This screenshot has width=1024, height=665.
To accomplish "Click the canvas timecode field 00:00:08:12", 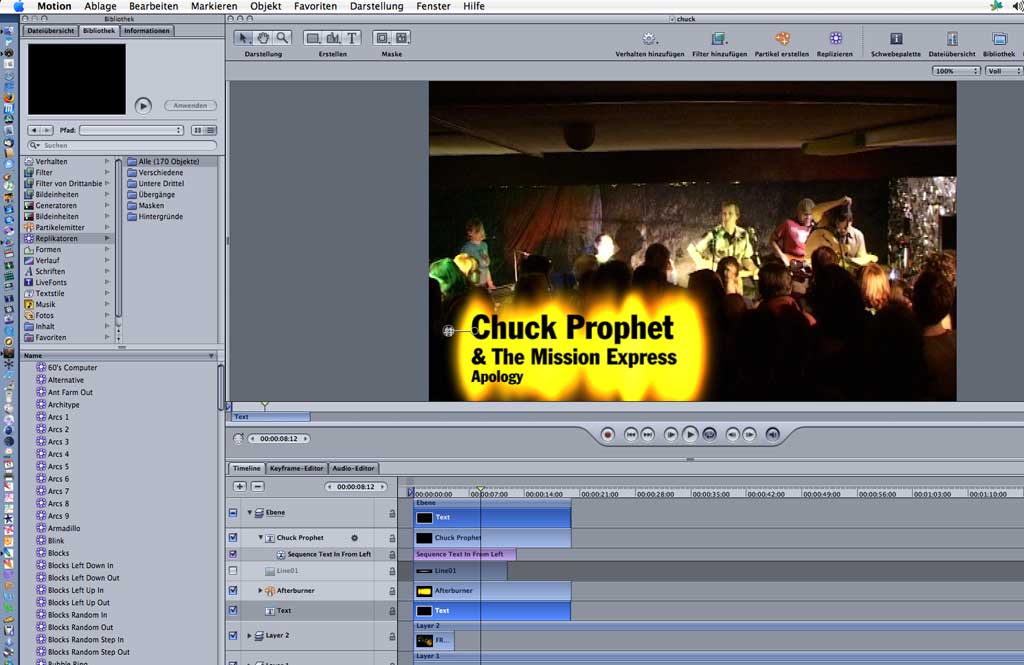I will [x=279, y=439].
